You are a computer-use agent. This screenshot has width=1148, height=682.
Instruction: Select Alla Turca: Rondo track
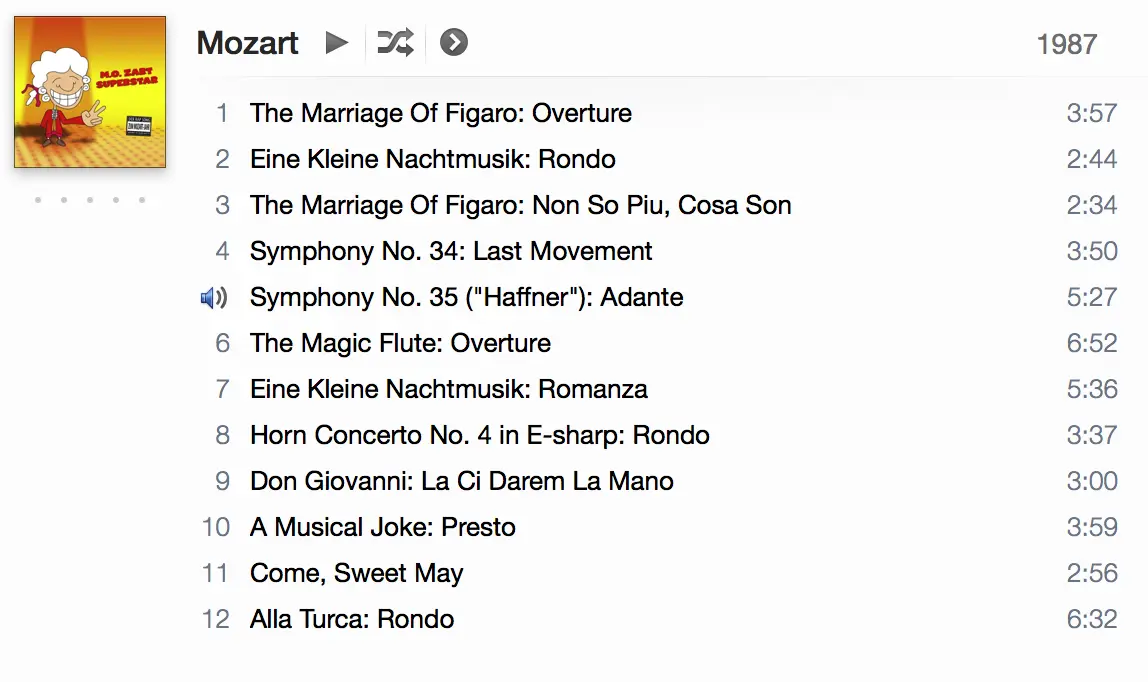click(351, 619)
